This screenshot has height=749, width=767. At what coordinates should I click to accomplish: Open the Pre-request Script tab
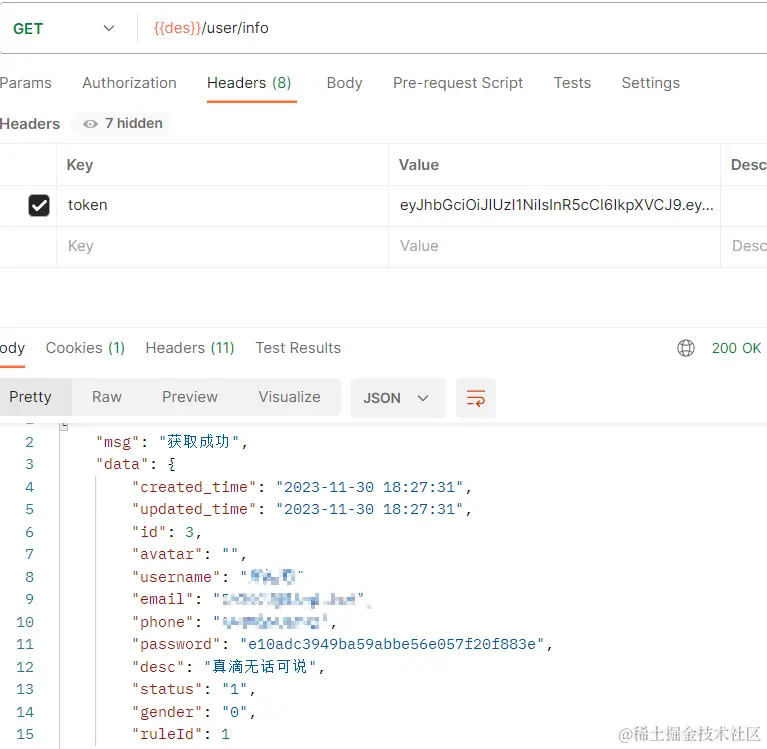[x=458, y=83]
